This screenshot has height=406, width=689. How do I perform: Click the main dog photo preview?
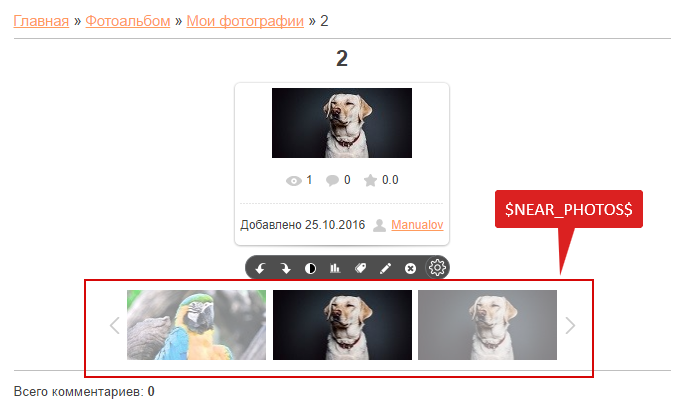point(342,123)
